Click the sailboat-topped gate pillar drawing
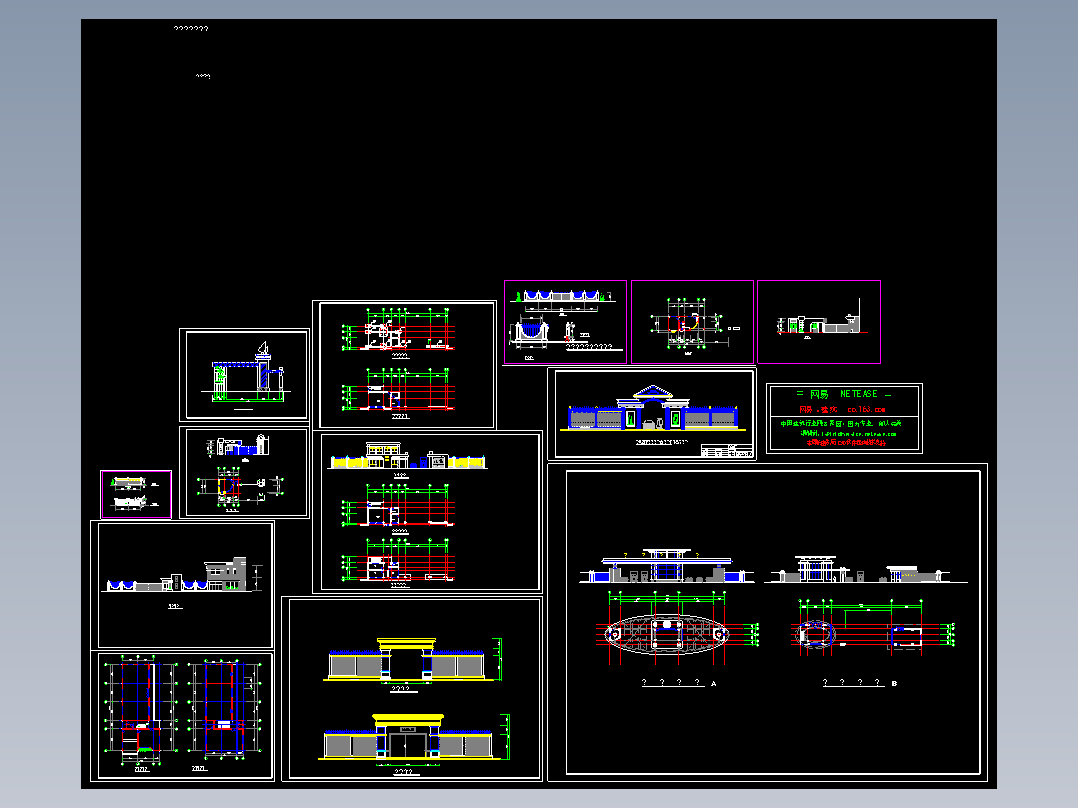The image size is (1078, 808). click(x=247, y=373)
